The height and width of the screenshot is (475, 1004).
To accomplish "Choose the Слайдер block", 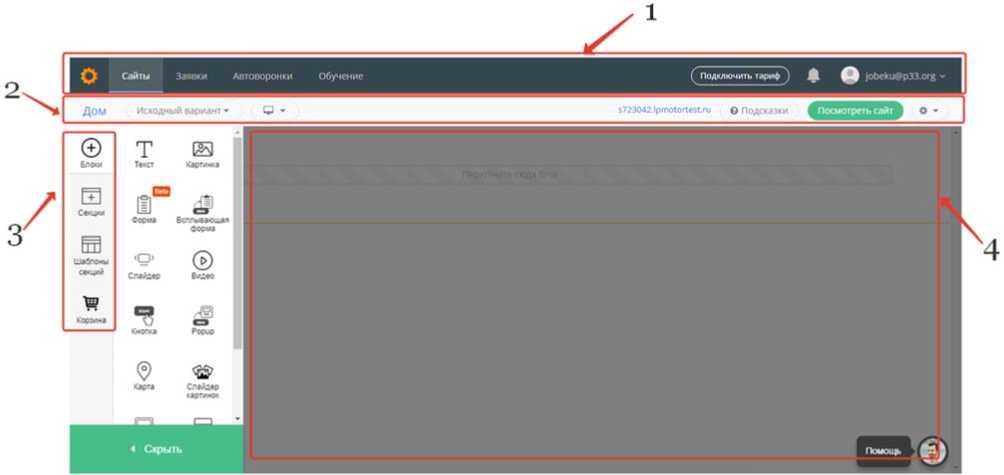I will 144,265.
